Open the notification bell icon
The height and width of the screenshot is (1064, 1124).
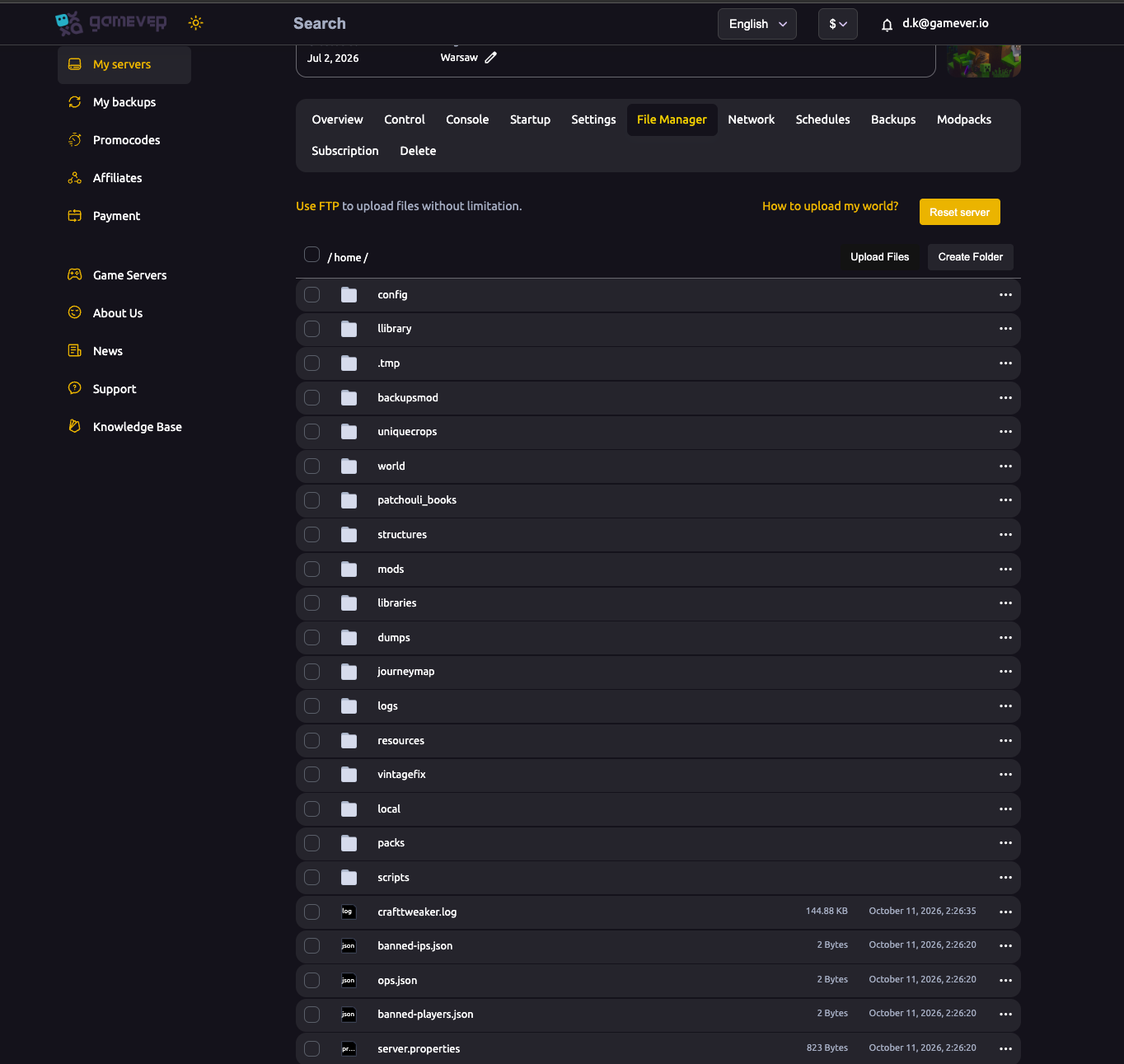(x=887, y=25)
